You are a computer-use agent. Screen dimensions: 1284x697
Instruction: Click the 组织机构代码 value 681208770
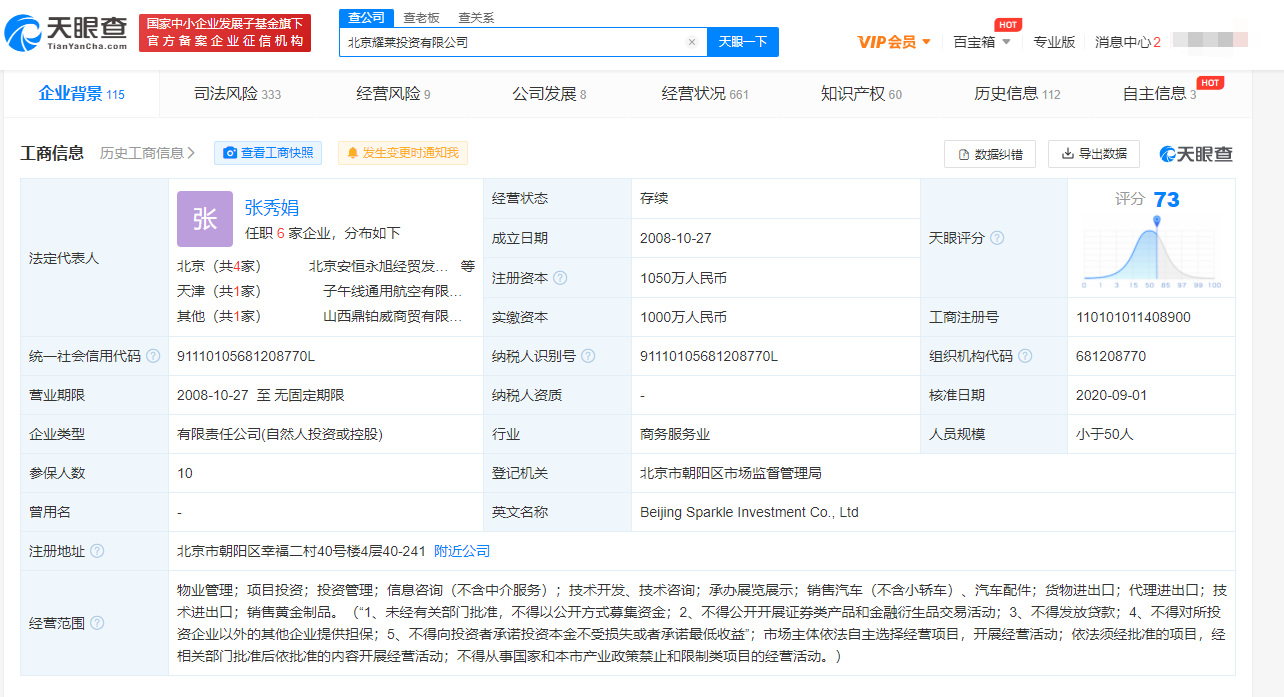(x=1111, y=356)
